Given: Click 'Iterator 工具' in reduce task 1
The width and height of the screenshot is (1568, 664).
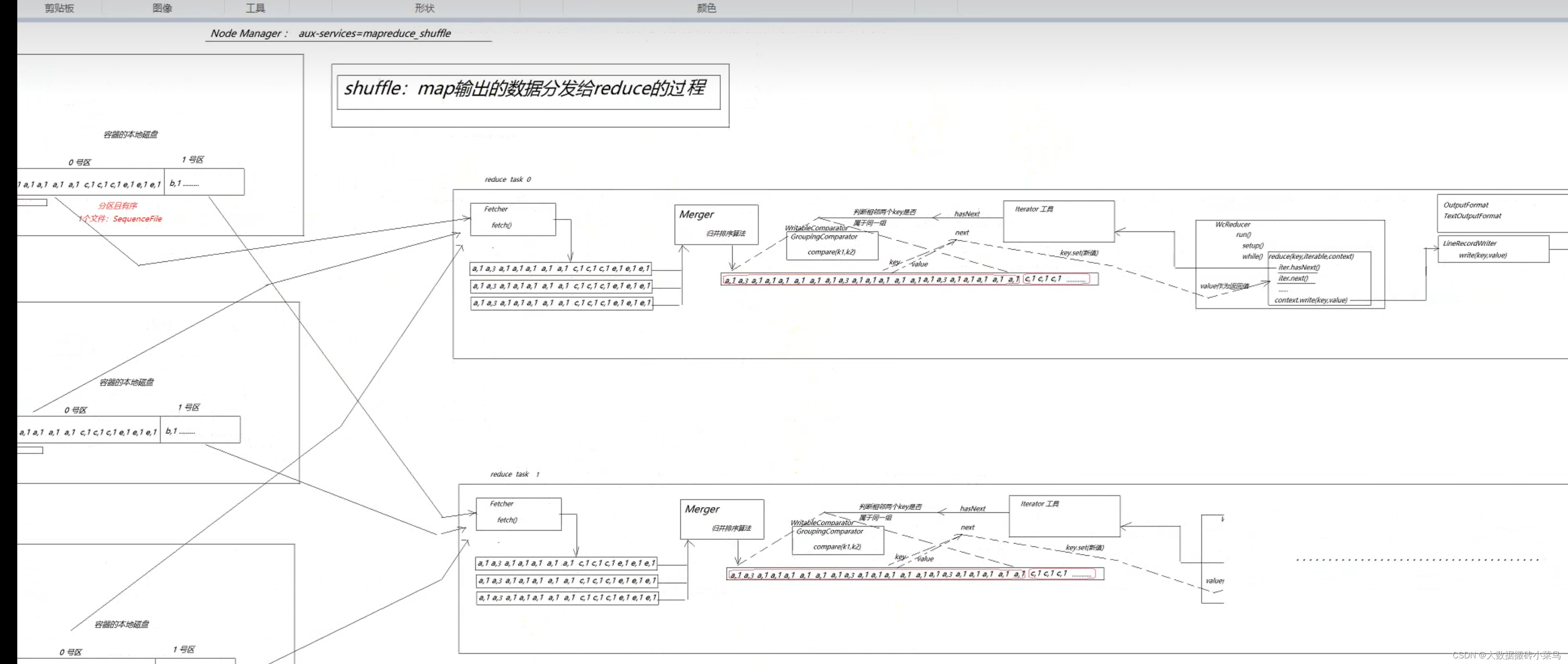Looking at the screenshot, I should pyautogui.click(x=1039, y=504).
